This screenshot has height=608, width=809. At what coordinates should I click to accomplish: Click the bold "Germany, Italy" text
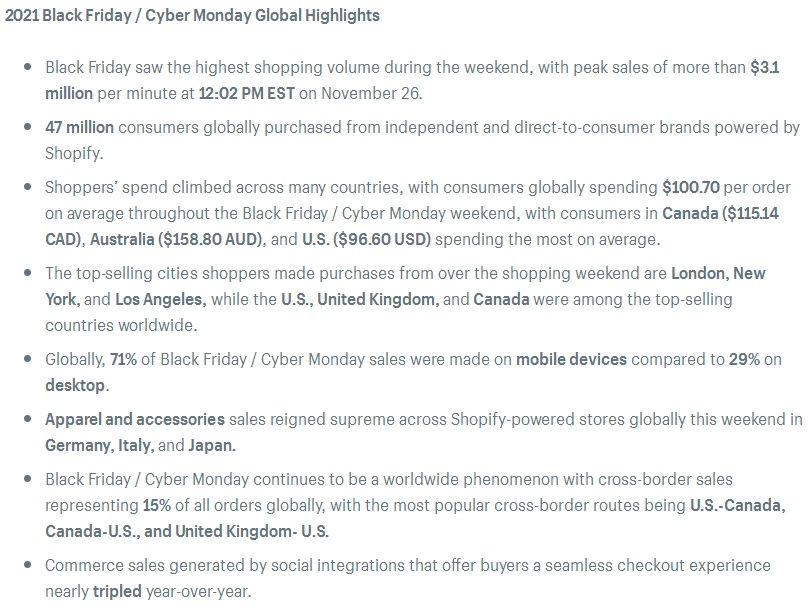[99, 445]
